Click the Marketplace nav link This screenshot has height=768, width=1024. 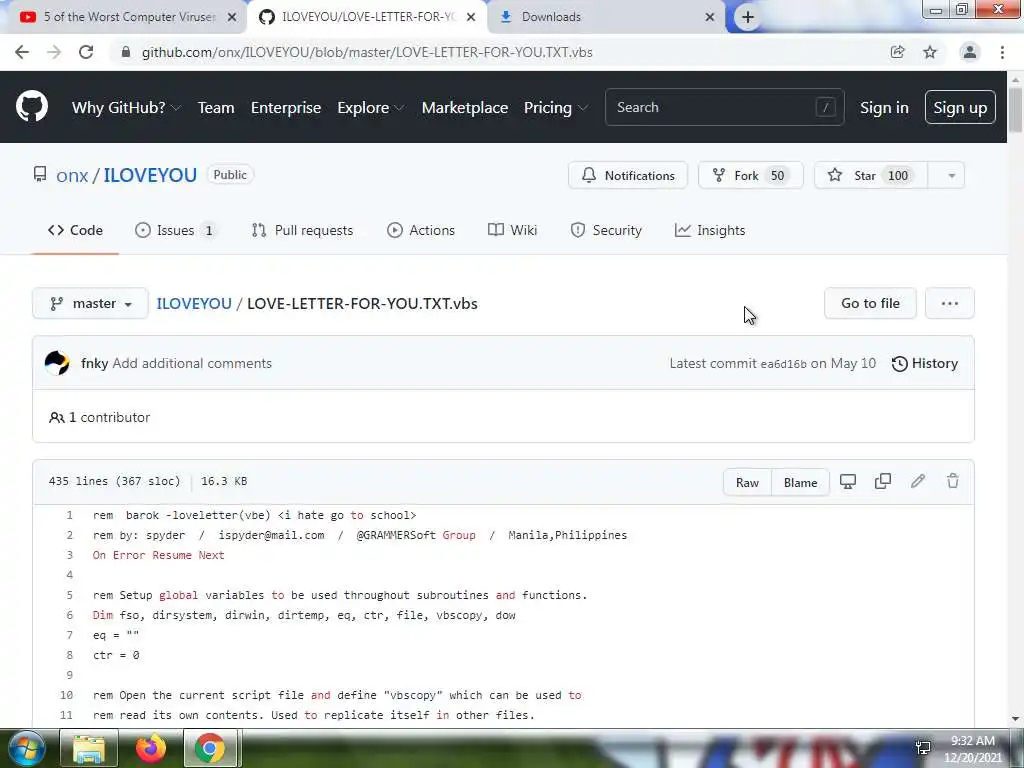click(465, 108)
